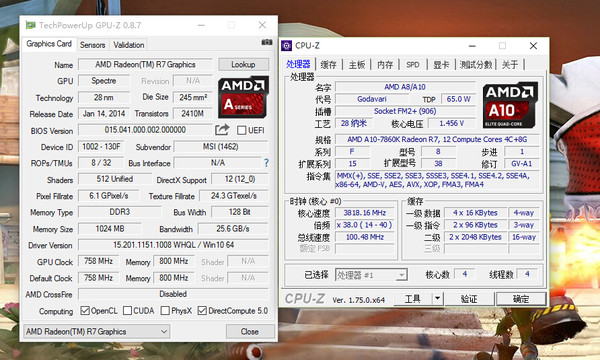Click the 工具 button in CPU-Z
The height and width of the screenshot is (360, 600).
click(x=413, y=298)
